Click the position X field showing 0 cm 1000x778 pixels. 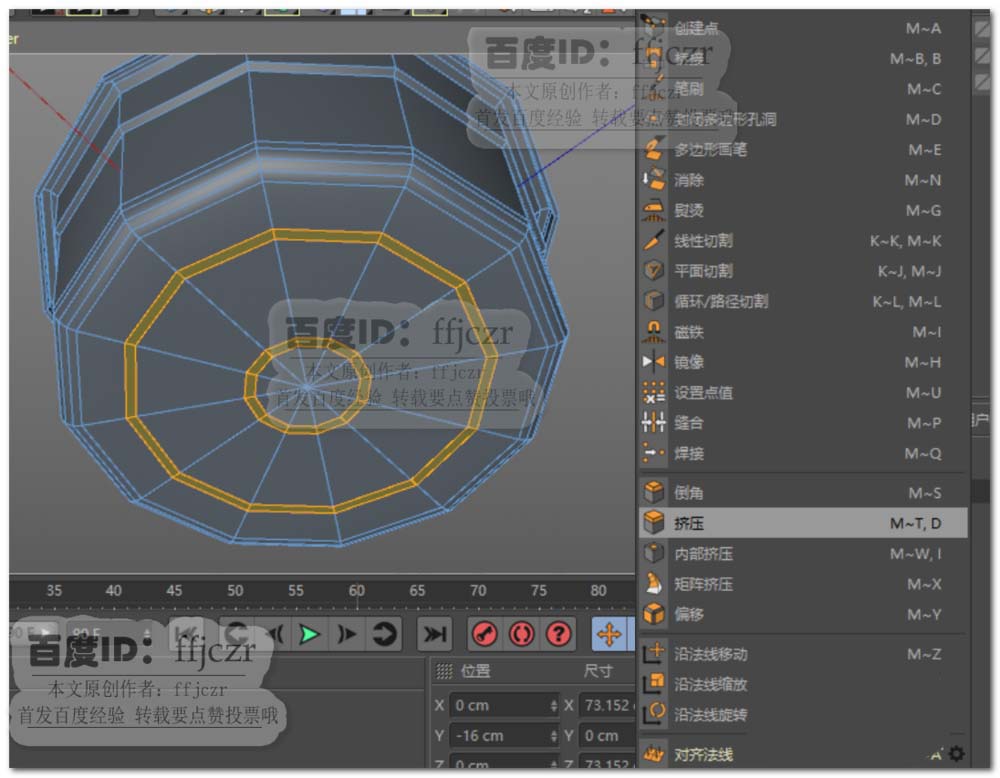pos(504,705)
